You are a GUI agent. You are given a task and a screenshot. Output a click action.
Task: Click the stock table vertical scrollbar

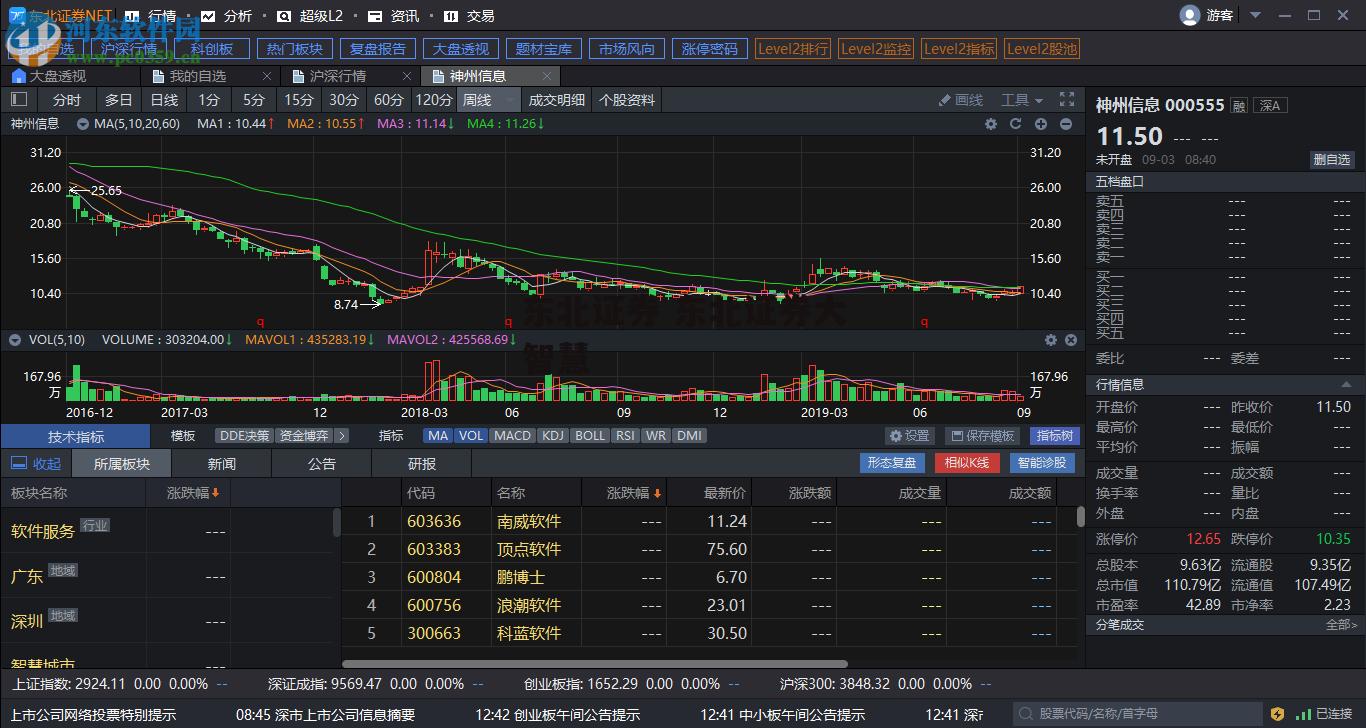click(1080, 517)
